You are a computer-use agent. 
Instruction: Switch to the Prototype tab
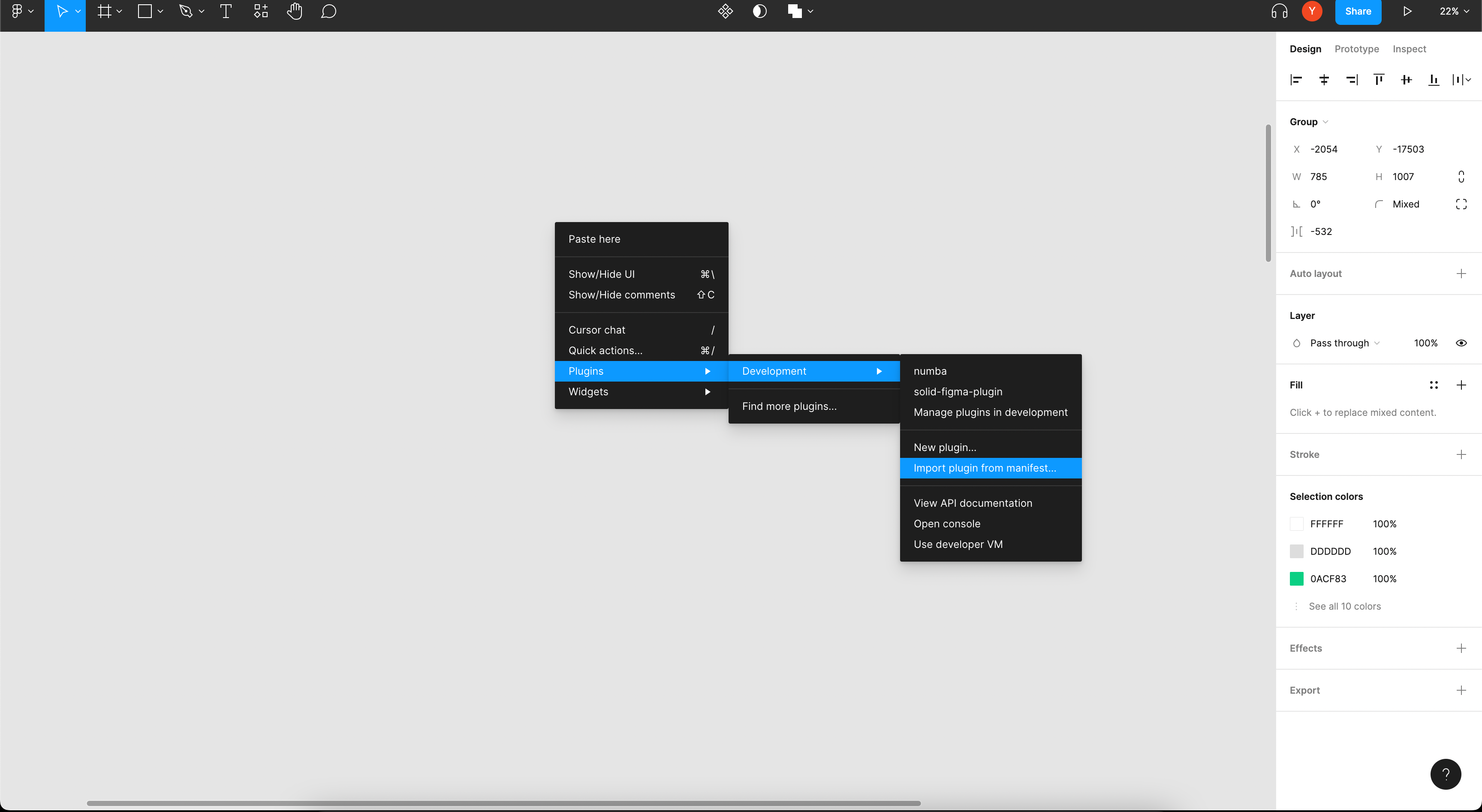tap(1357, 49)
